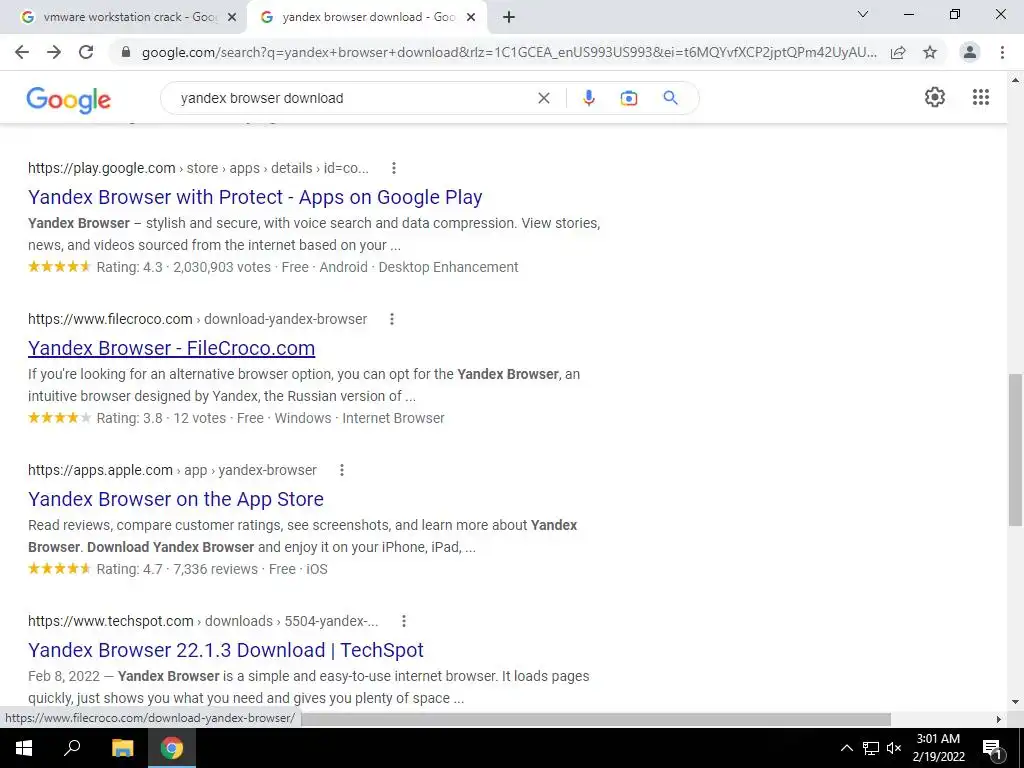Screen dimensions: 1024x768
Task: Click the www.techspot.com result URL
Action: [203, 620]
